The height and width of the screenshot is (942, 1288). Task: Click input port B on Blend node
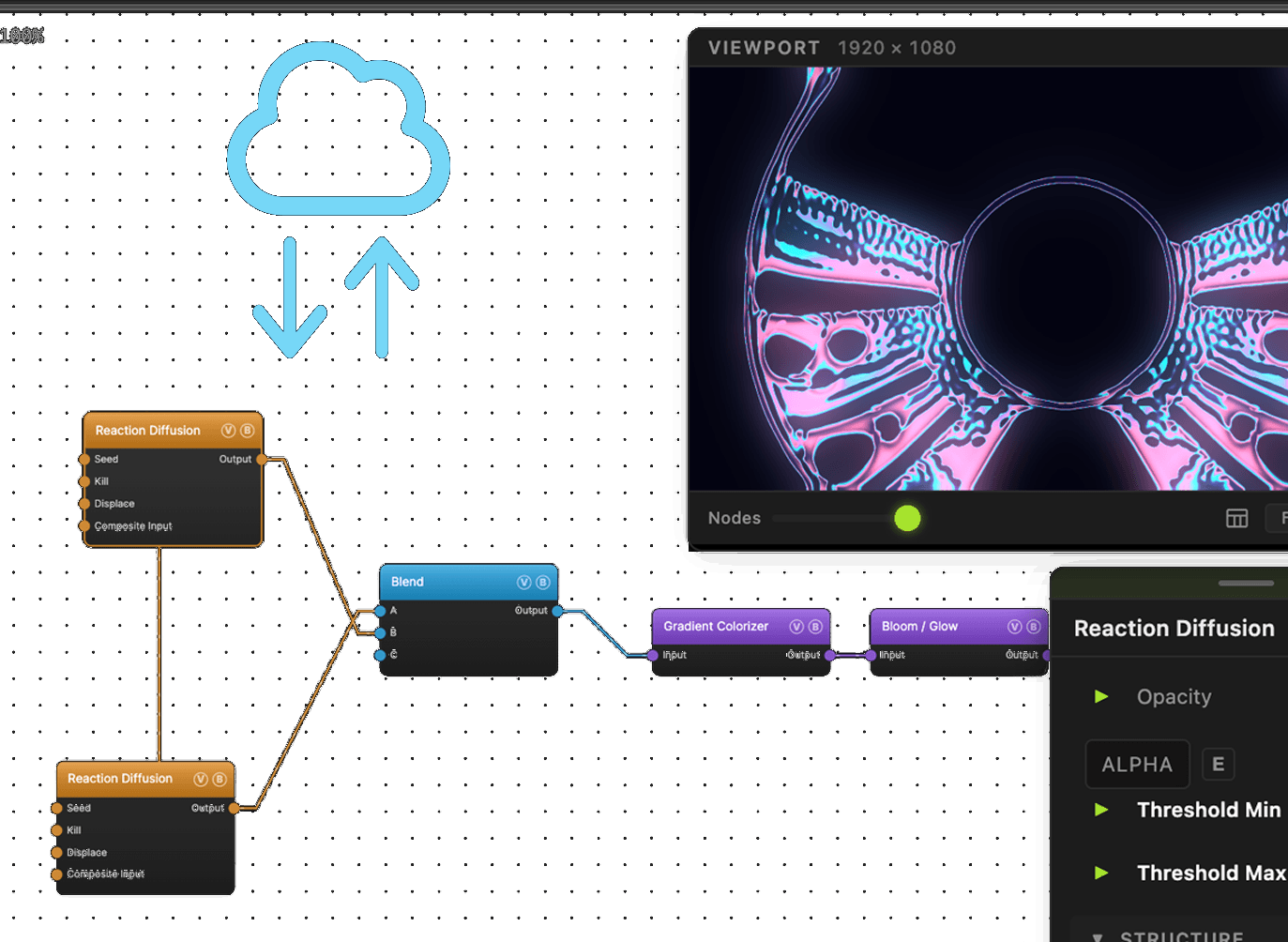[380, 632]
